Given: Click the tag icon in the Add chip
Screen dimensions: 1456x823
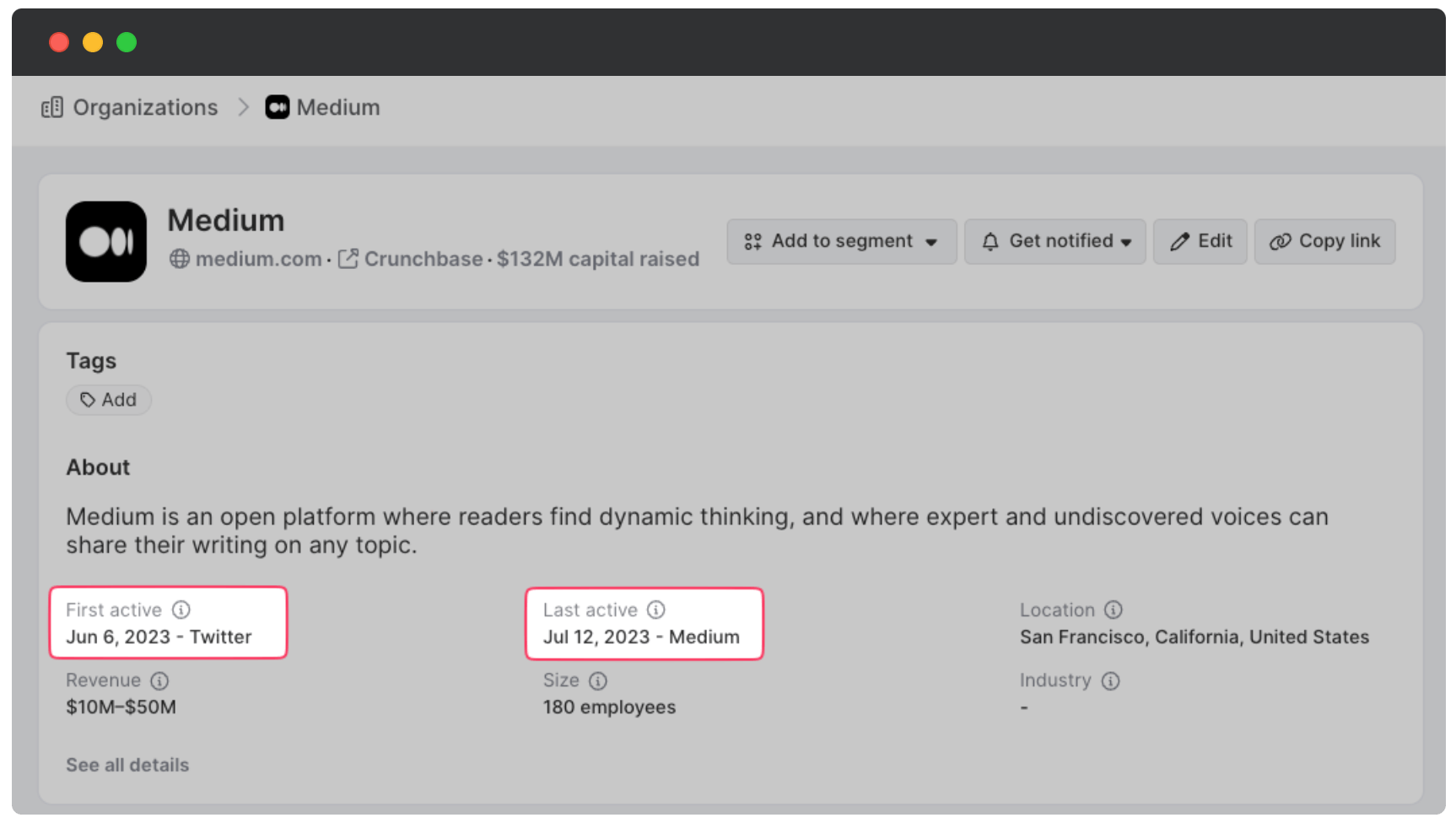Looking at the screenshot, I should click(x=88, y=400).
